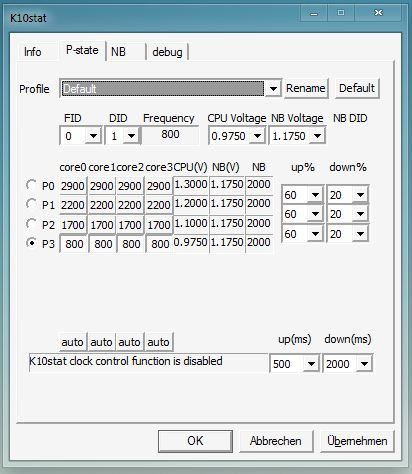Click the P0 CPU(V) value 1.3000
412x474 pixels.
pos(191,184)
